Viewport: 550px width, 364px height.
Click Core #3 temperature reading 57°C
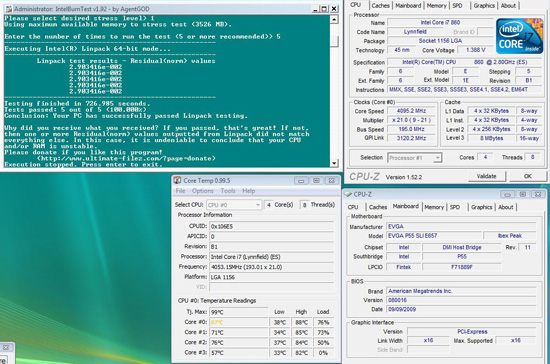(239, 353)
